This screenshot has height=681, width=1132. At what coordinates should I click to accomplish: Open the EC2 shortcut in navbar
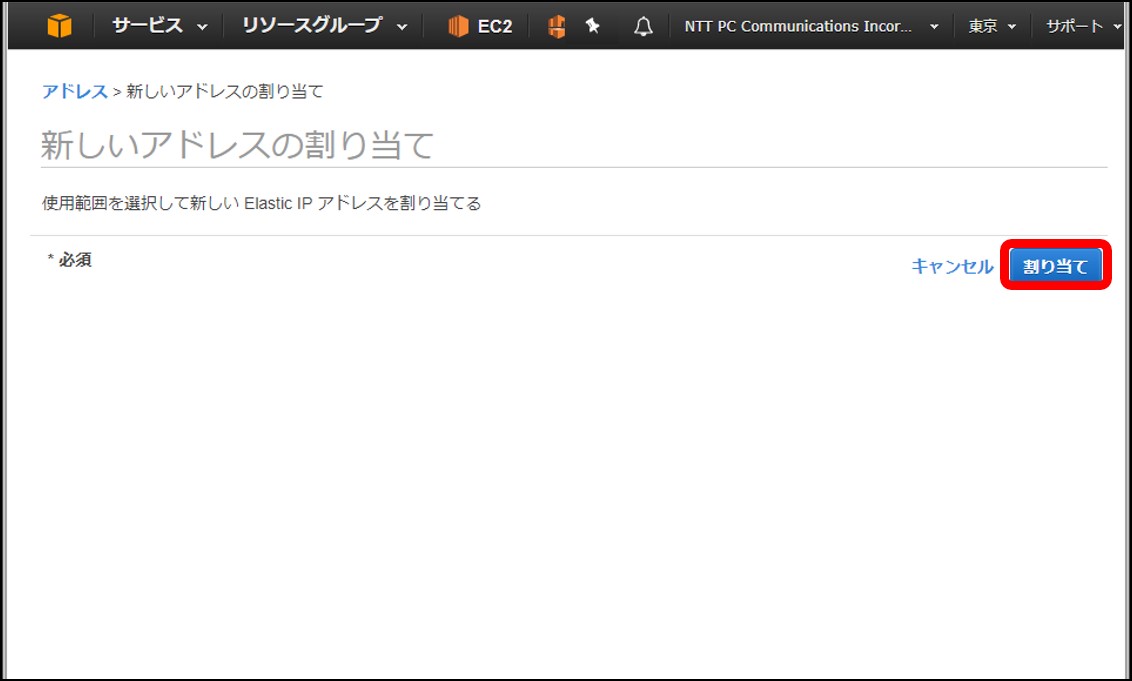pos(480,26)
